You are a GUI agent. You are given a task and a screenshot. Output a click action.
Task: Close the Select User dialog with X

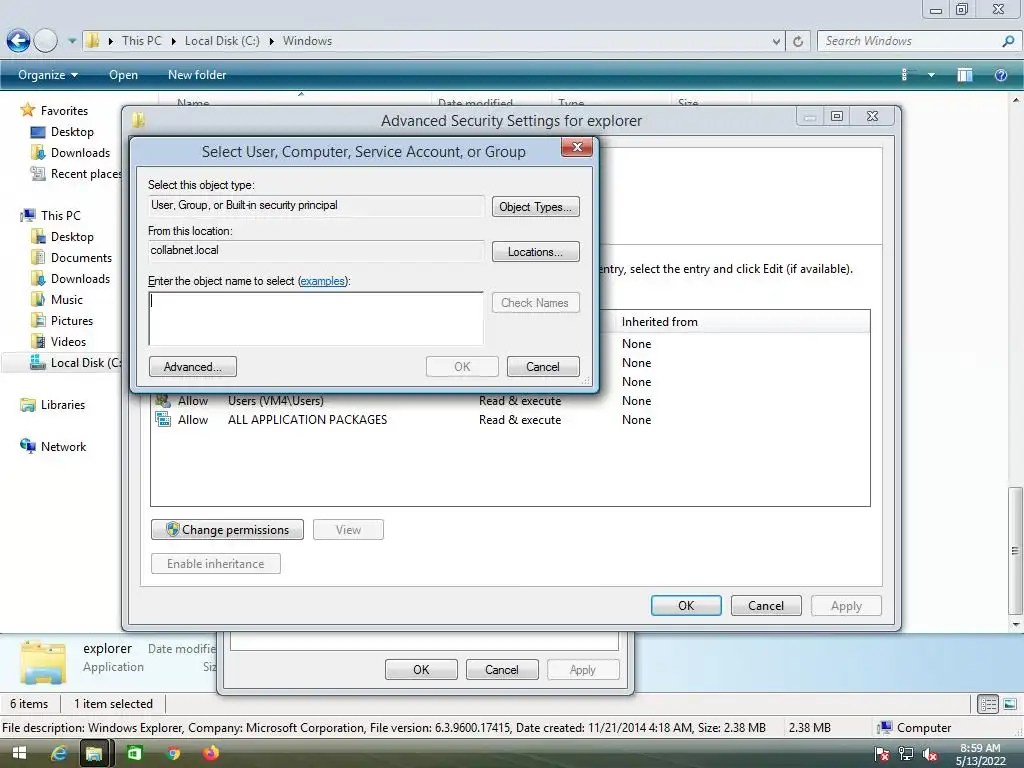coord(577,147)
